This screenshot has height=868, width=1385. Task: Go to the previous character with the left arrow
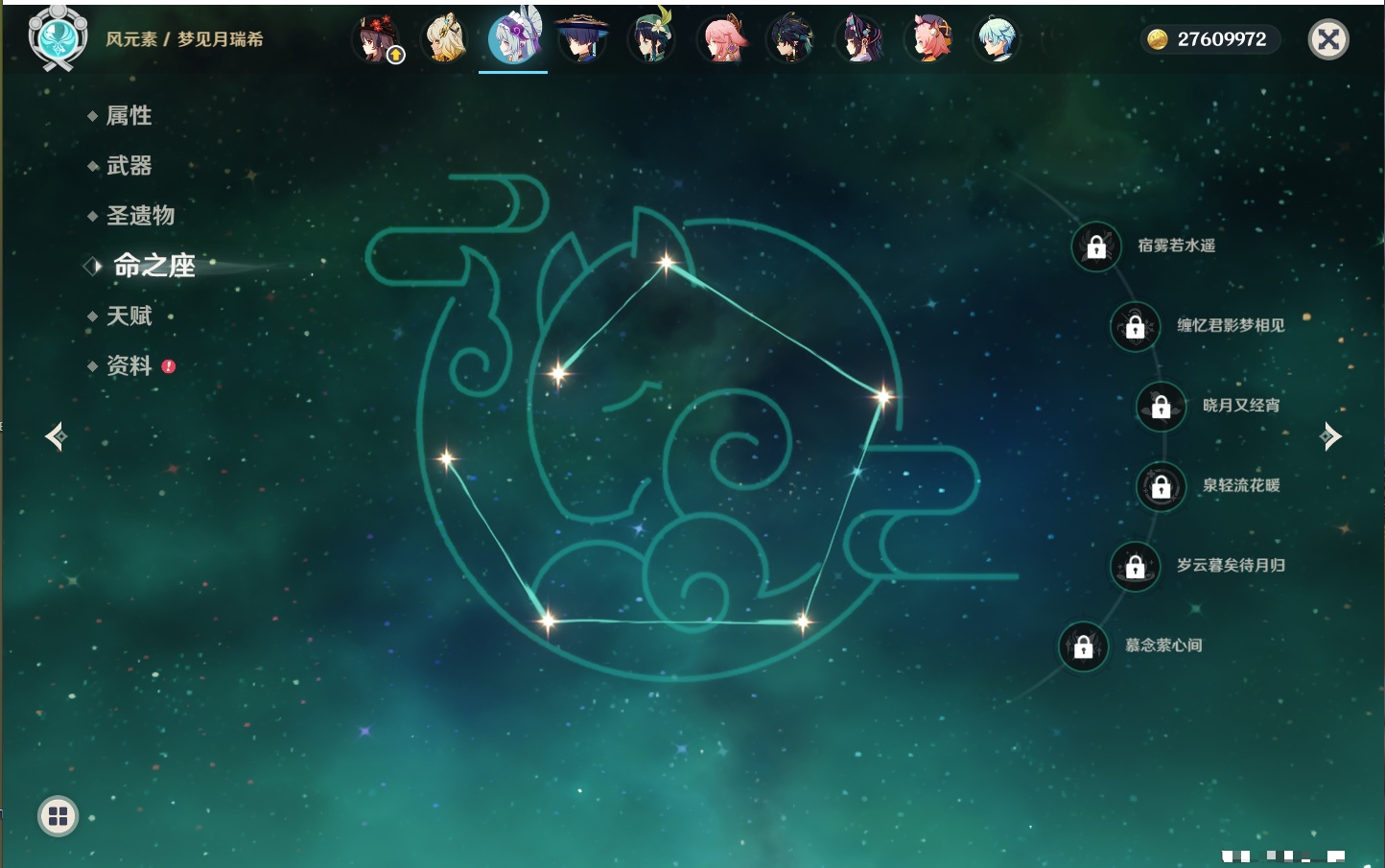click(x=56, y=436)
